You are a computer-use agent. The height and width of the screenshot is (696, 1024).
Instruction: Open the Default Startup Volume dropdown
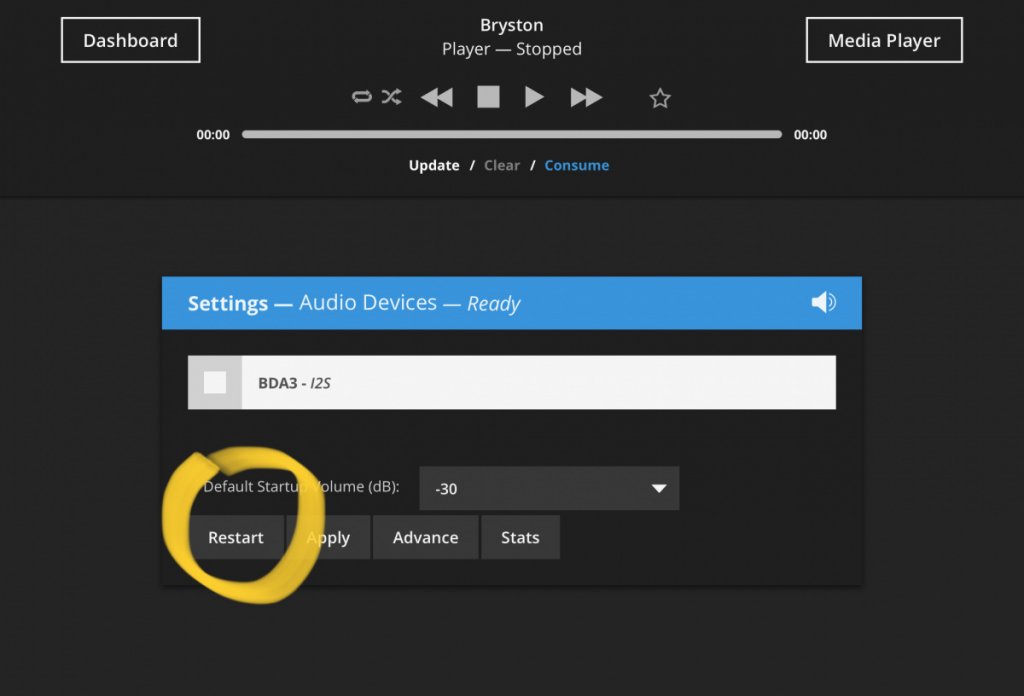tap(549, 488)
